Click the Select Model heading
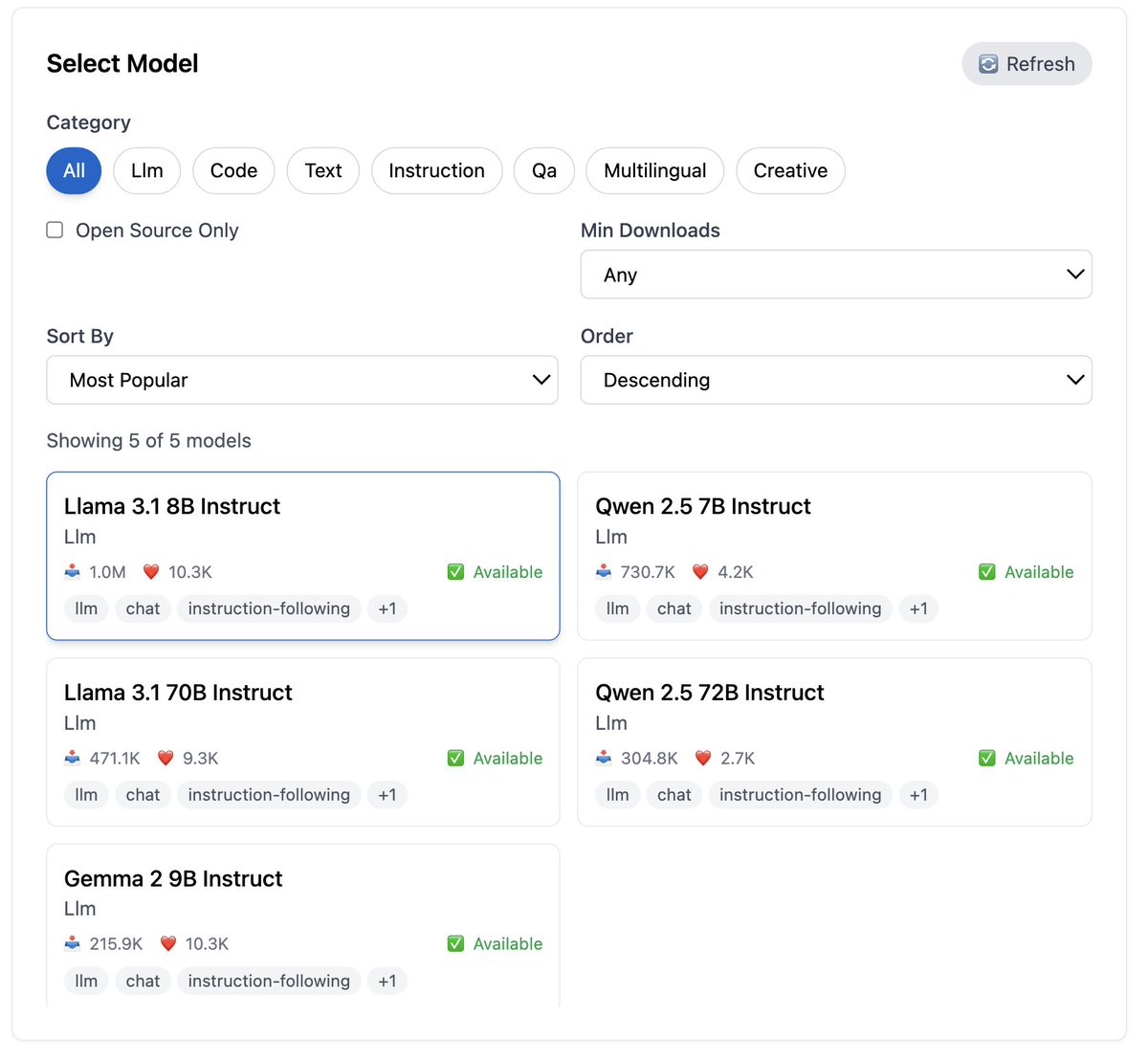This screenshot has height=1061, width=1148. click(x=122, y=63)
